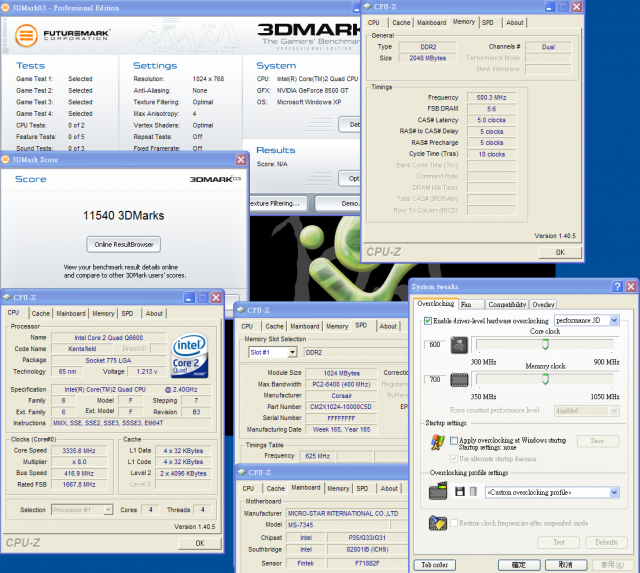Click the Windows startup flag icon
The image size is (640, 573).
coord(438,442)
